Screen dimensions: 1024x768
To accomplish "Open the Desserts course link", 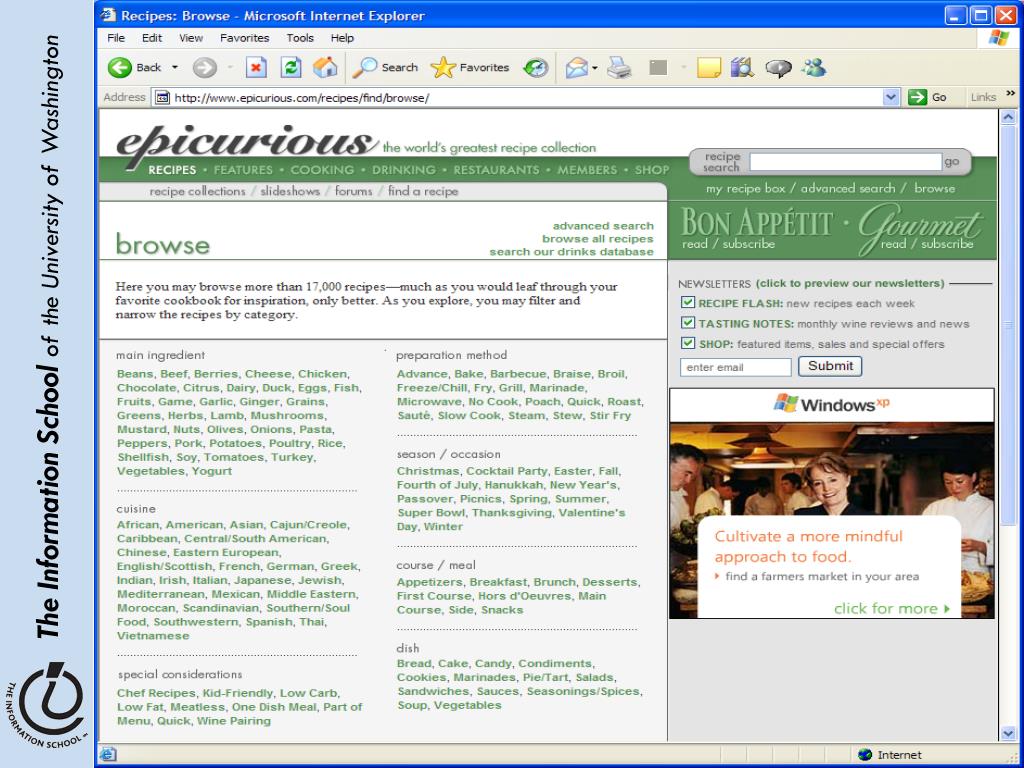I will (611, 582).
